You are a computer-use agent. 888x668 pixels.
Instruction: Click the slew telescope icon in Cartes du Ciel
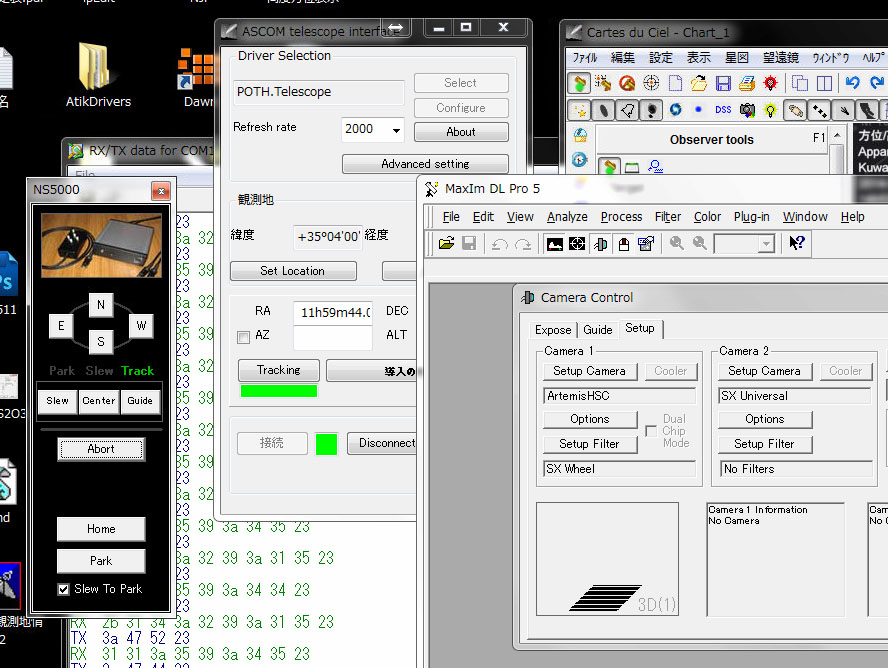[x=603, y=84]
